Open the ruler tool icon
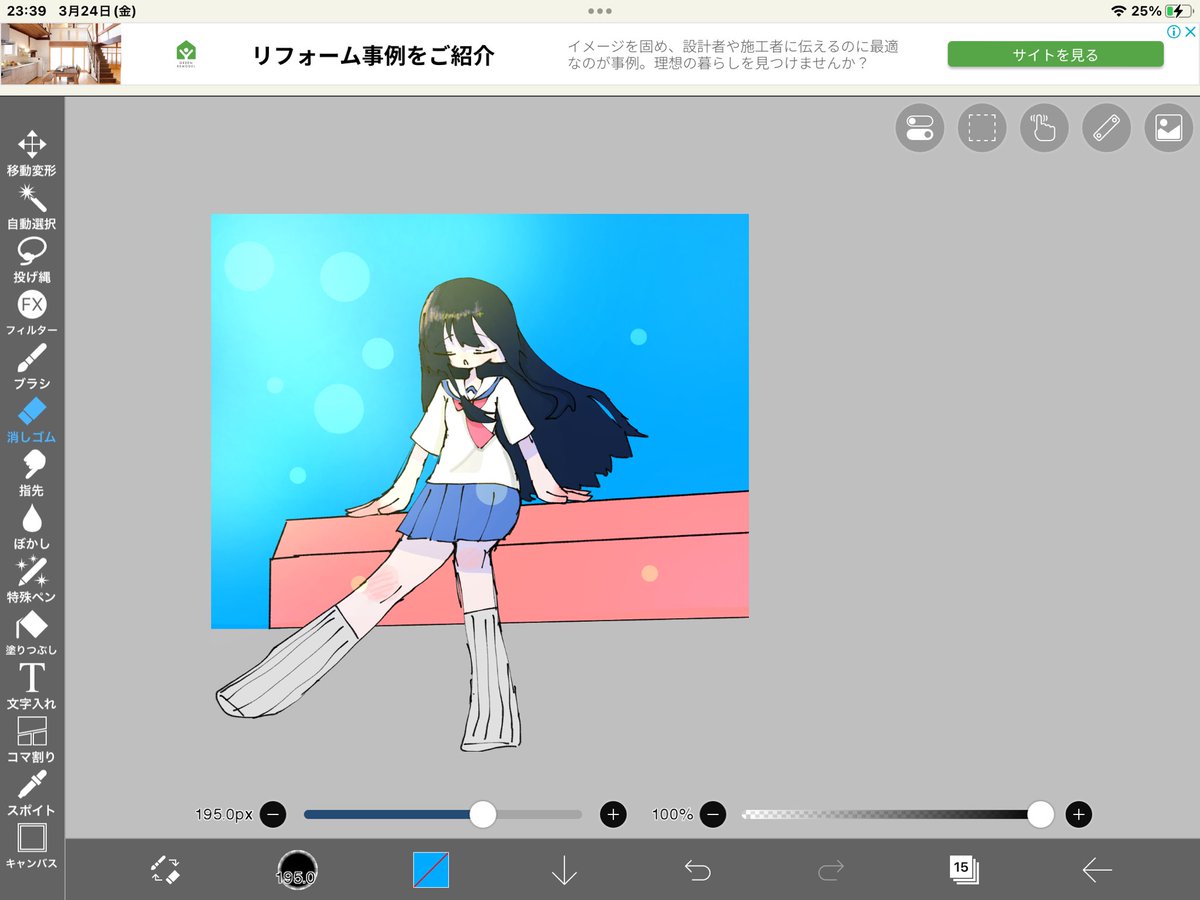The height and width of the screenshot is (900, 1200). pyautogui.click(x=1106, y=128)
